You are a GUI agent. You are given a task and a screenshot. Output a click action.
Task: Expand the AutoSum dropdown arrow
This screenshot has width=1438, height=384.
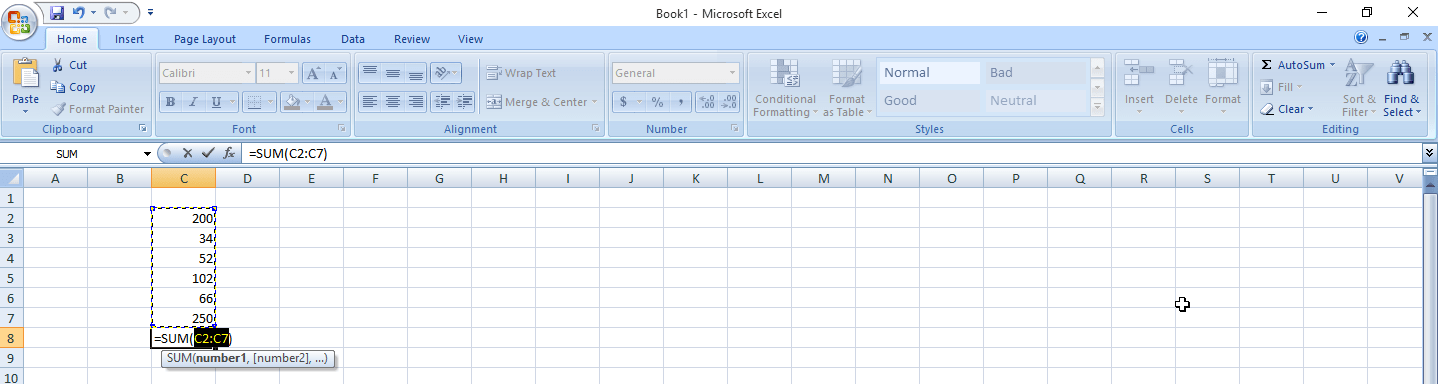coord(1332,65)
